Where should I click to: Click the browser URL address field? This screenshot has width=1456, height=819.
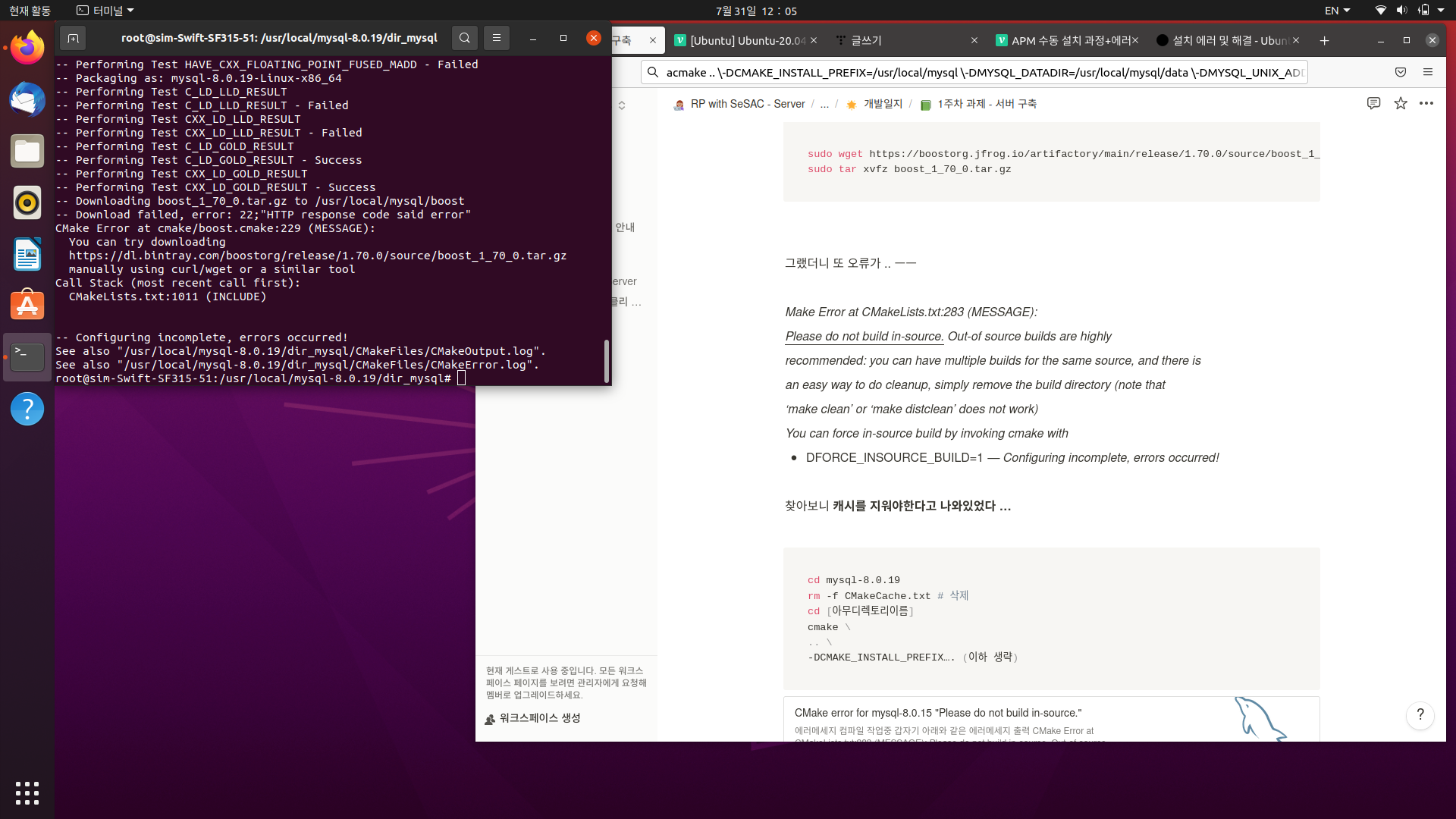point(978,73)
